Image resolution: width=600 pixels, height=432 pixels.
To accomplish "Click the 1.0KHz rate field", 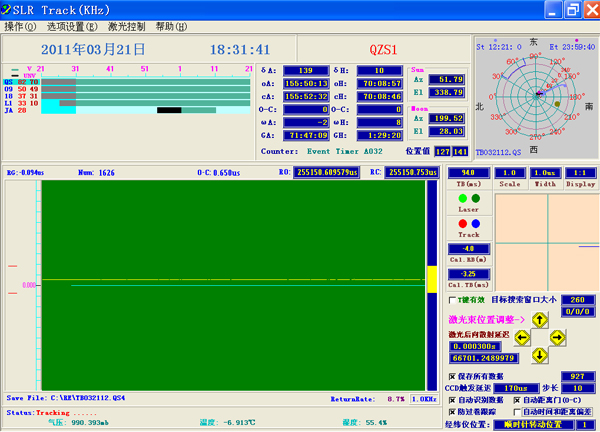I will coord(424,399).
